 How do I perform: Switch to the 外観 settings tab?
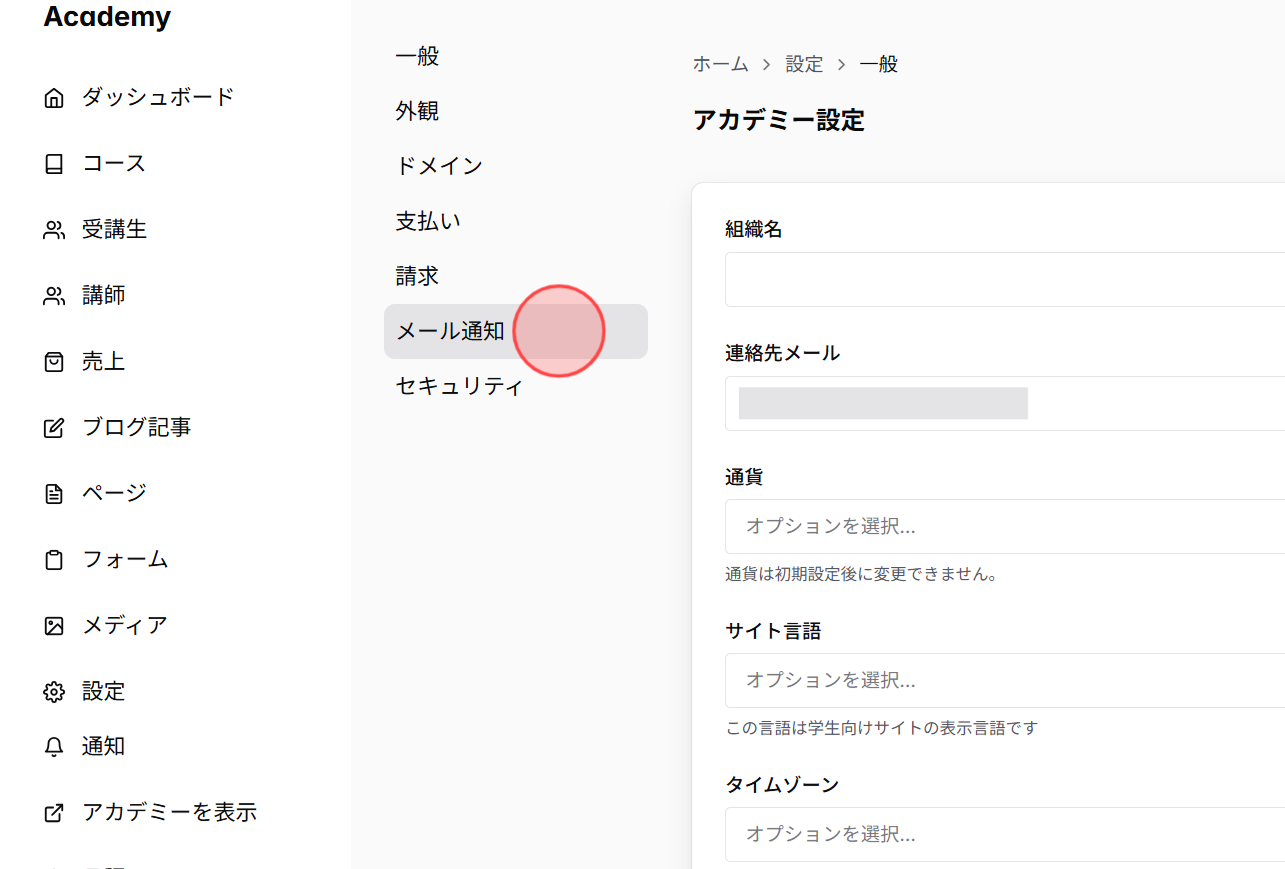point(415,111)
